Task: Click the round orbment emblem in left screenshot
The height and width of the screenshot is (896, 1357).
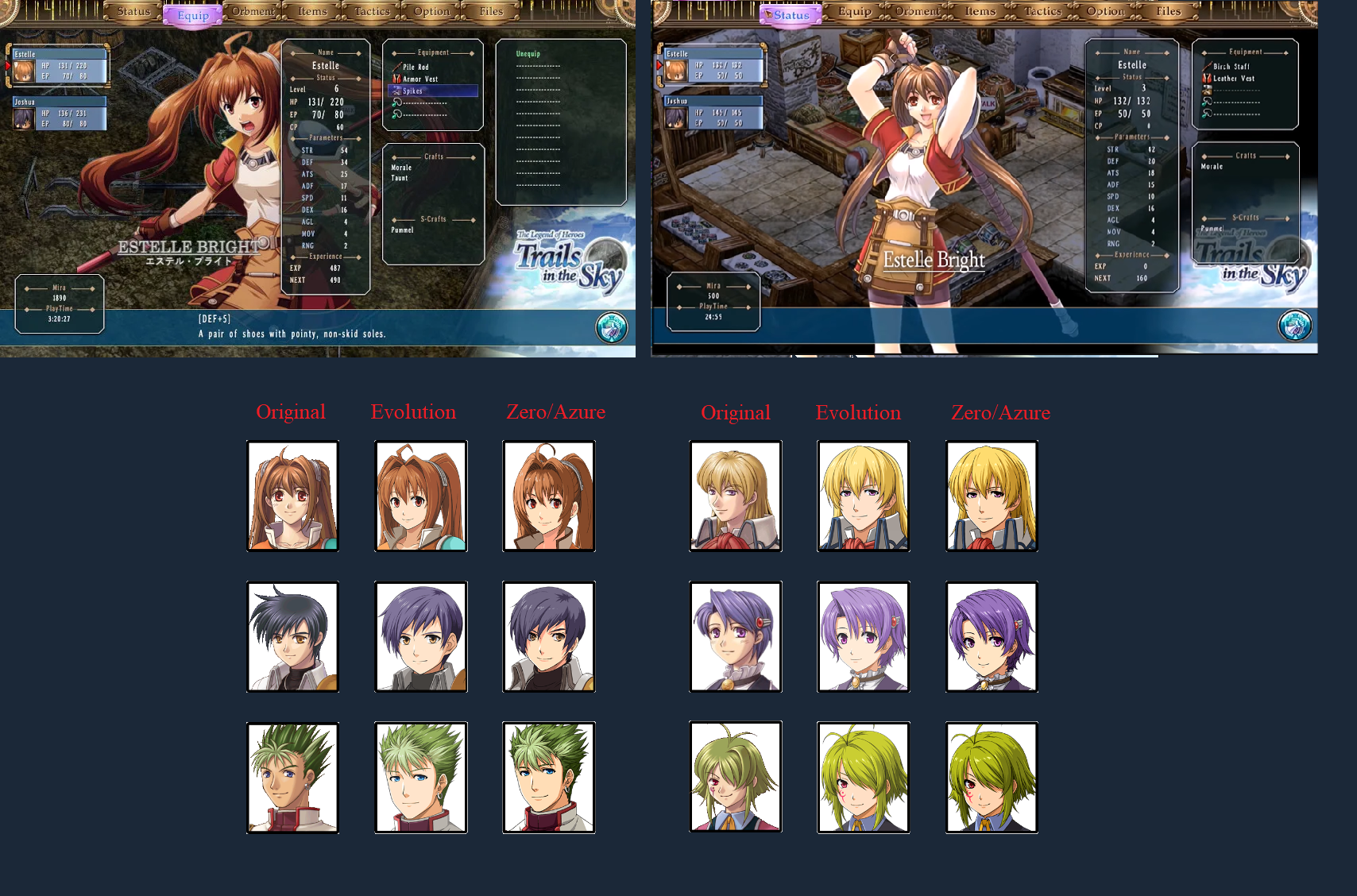Action: [612, 327]
